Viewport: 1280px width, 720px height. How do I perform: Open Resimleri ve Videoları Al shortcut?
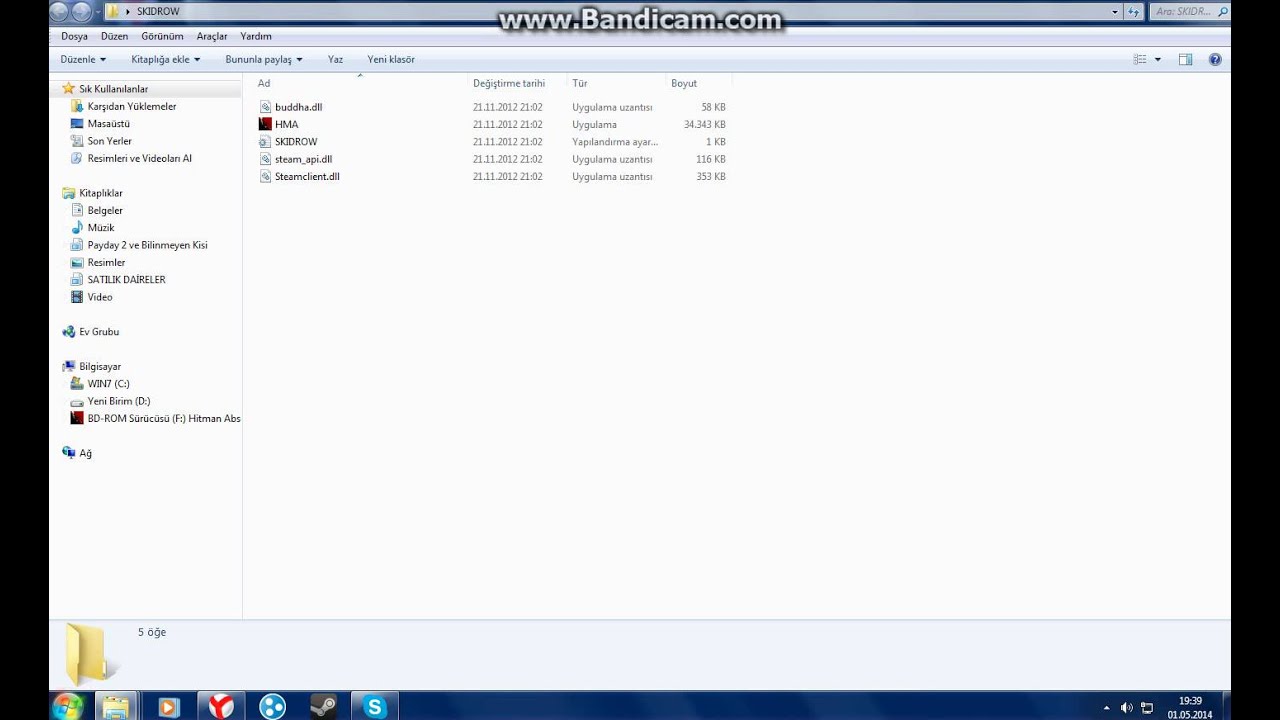(x=139, y=158)
